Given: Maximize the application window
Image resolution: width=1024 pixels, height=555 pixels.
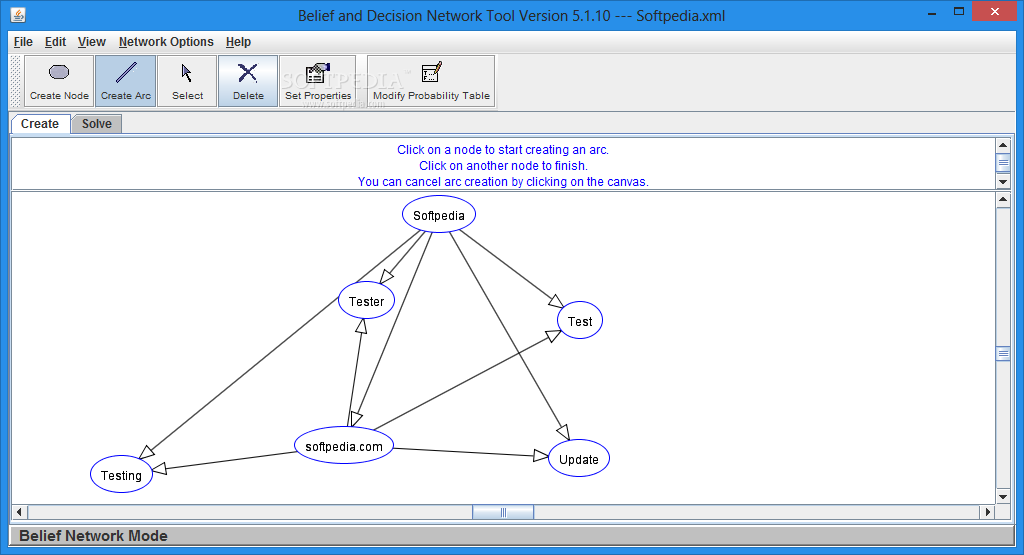Looking at the screenshot, I should [x=959, y=12].
